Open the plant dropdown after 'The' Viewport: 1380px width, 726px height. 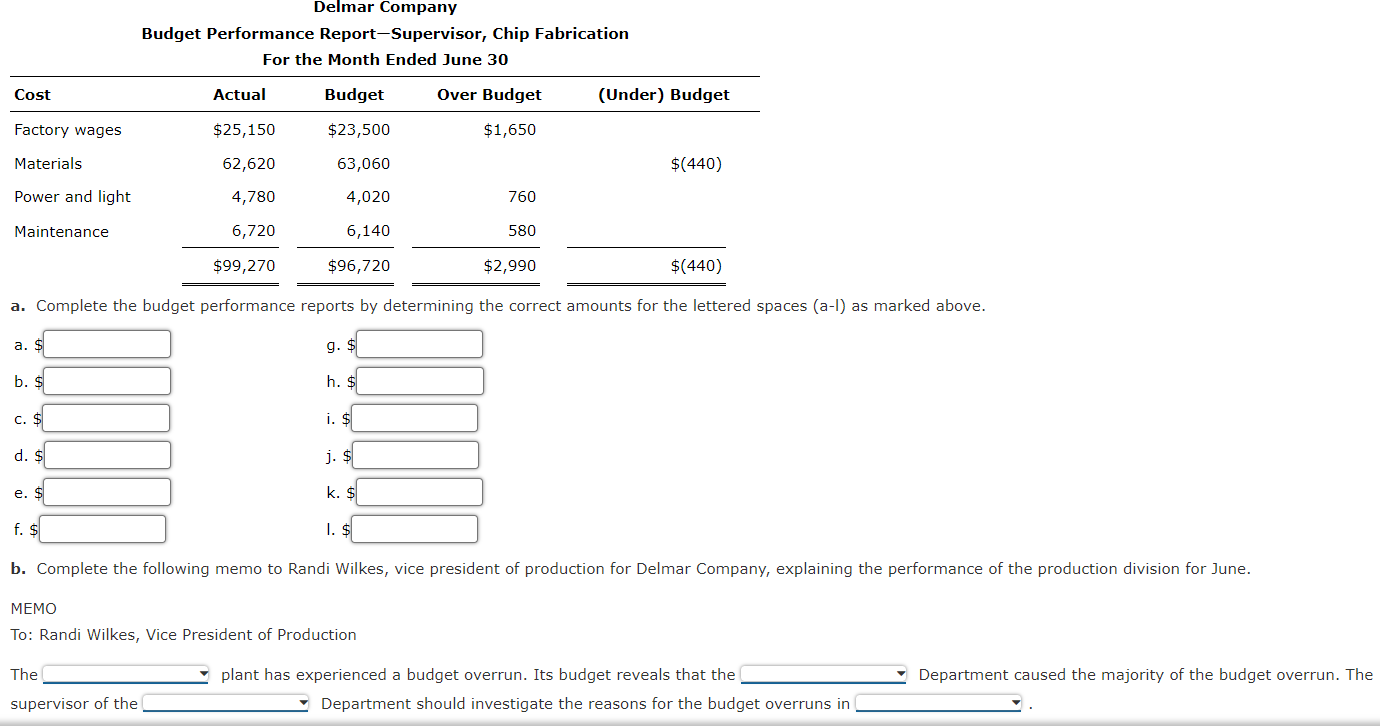pyautogui.click(x=126, y=675)
